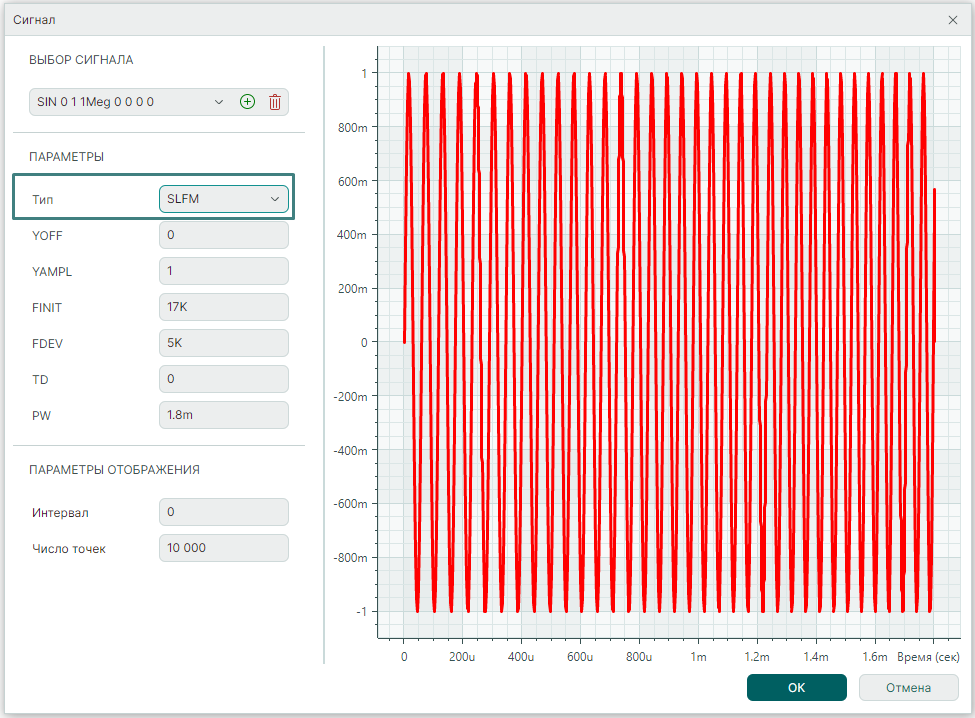Image resolution: width=975 pixels, height=718 pixels.
Task: Close the Сигнал dialog window
Action: click(x=952, y=19)
